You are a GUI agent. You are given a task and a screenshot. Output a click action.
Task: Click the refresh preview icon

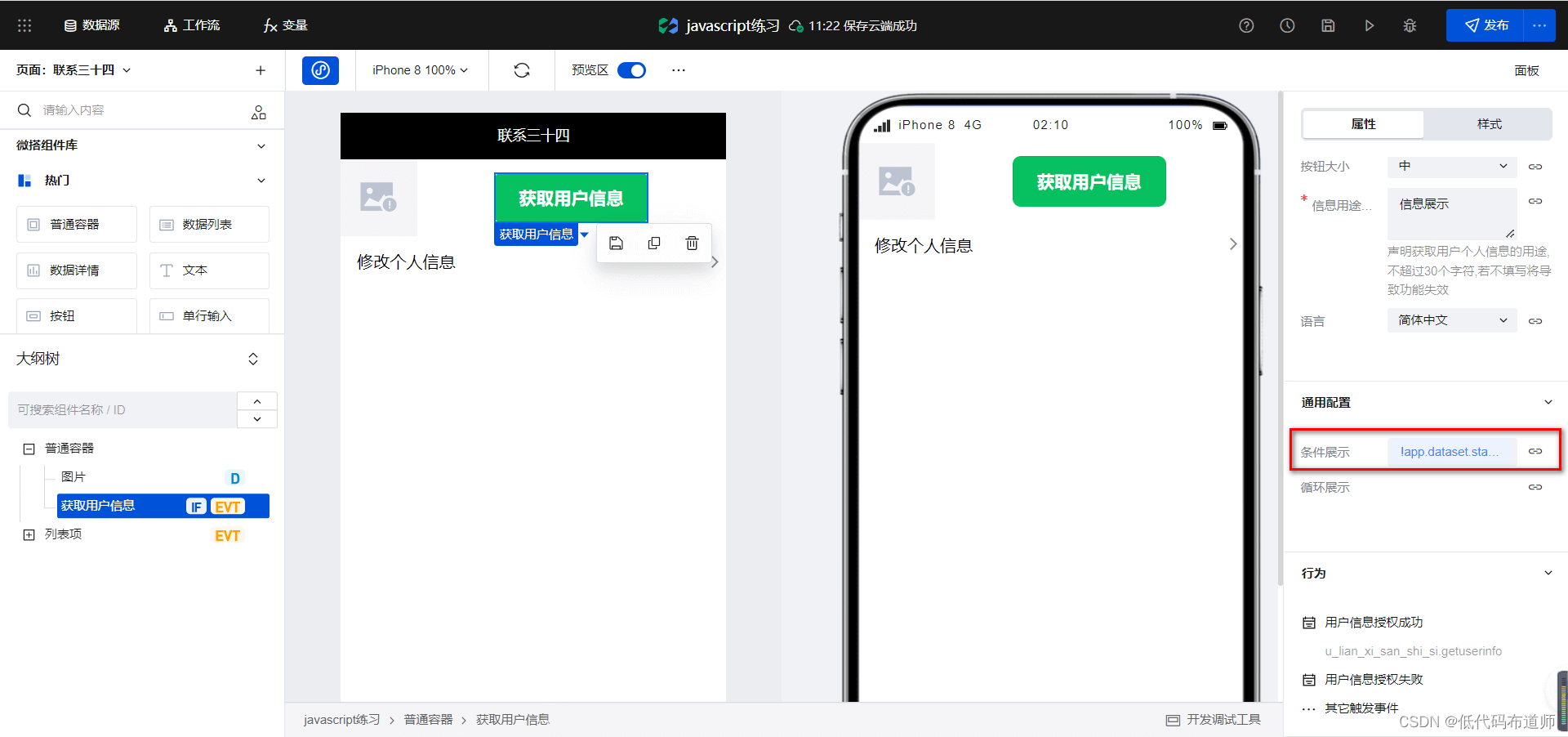tap(522, 70)
